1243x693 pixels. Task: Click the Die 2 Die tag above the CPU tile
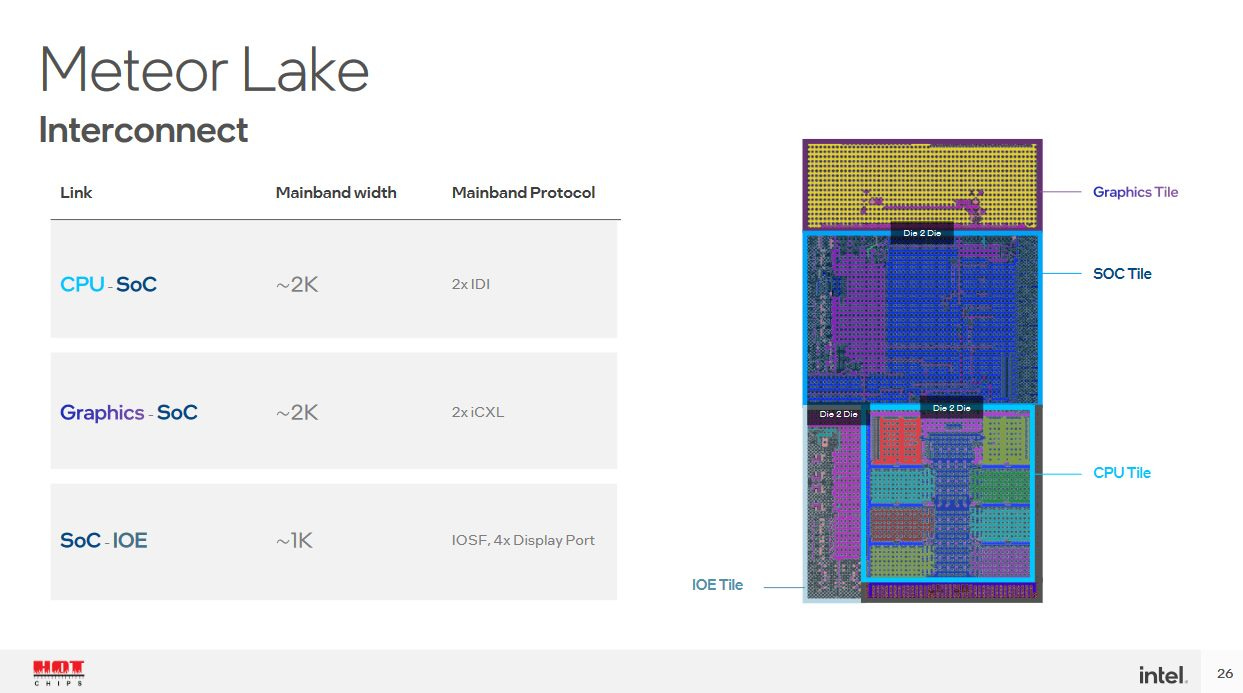pos(951,408)
